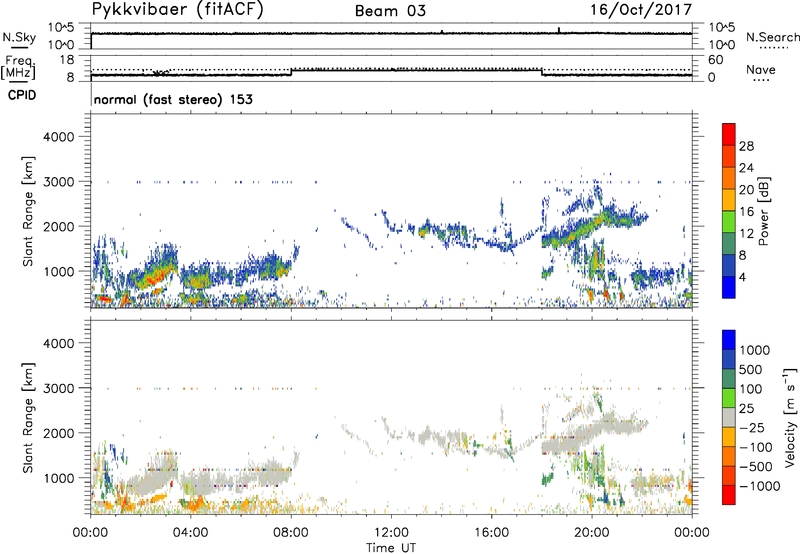
Task: Click the "Power [dB]" colorbar label
Action: (x=763, y=211)
